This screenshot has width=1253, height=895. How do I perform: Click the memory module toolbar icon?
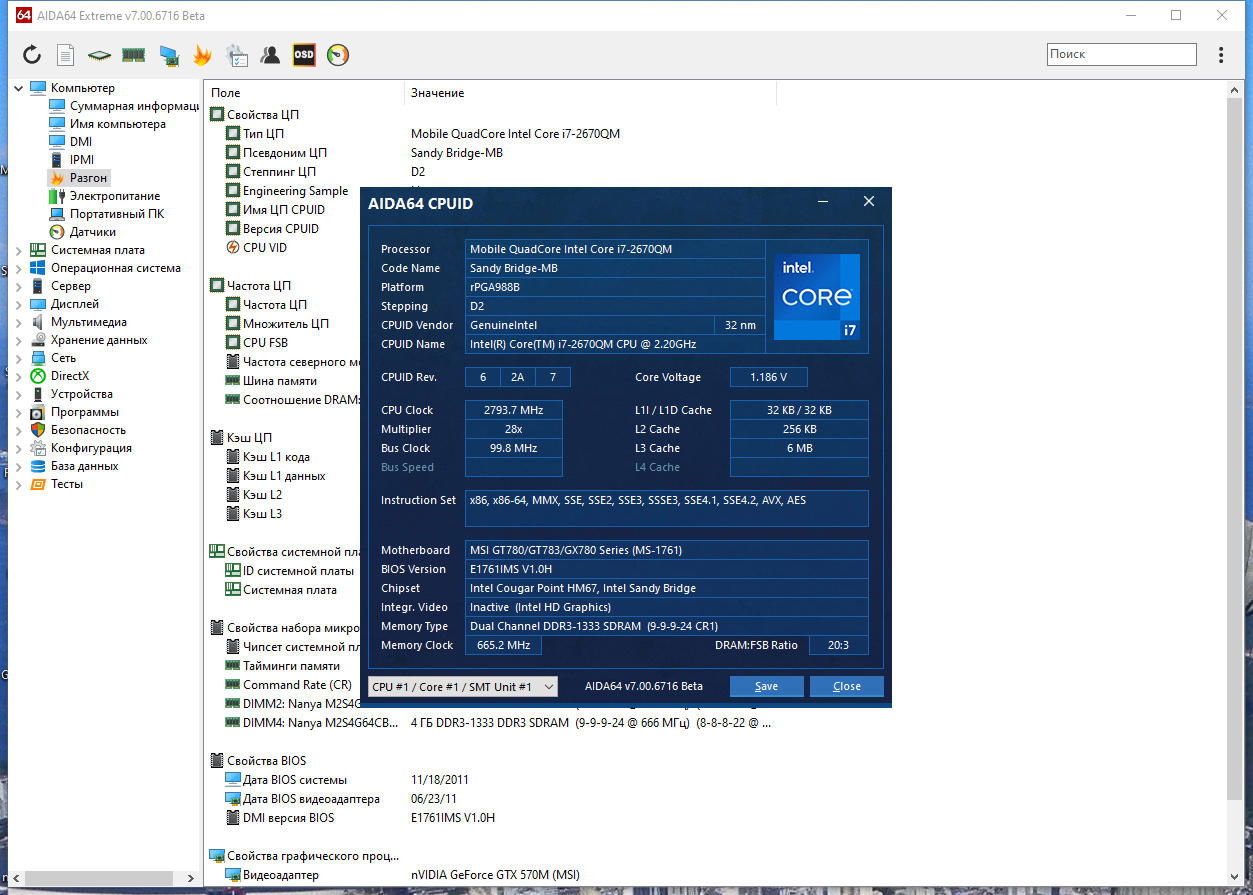[133, 54]
